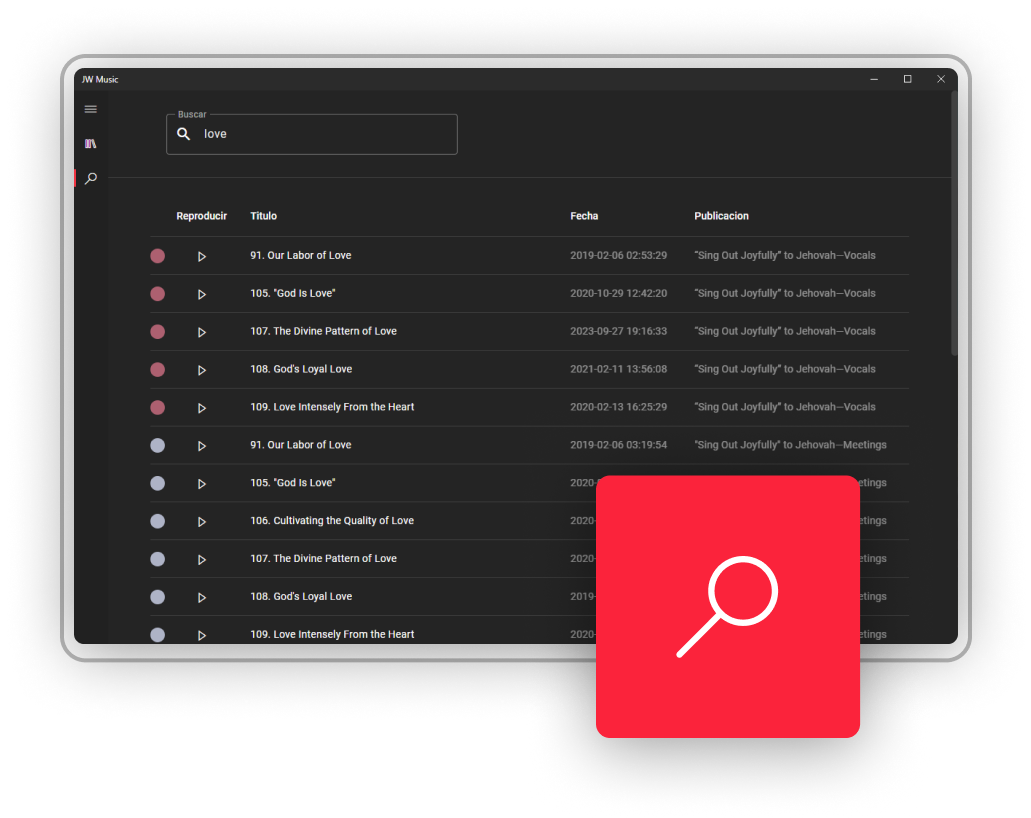The height and width of the screenshot is (818, 1031).
Task: Play first "105. God Is Love" vocals track
Action: point(201,294)
